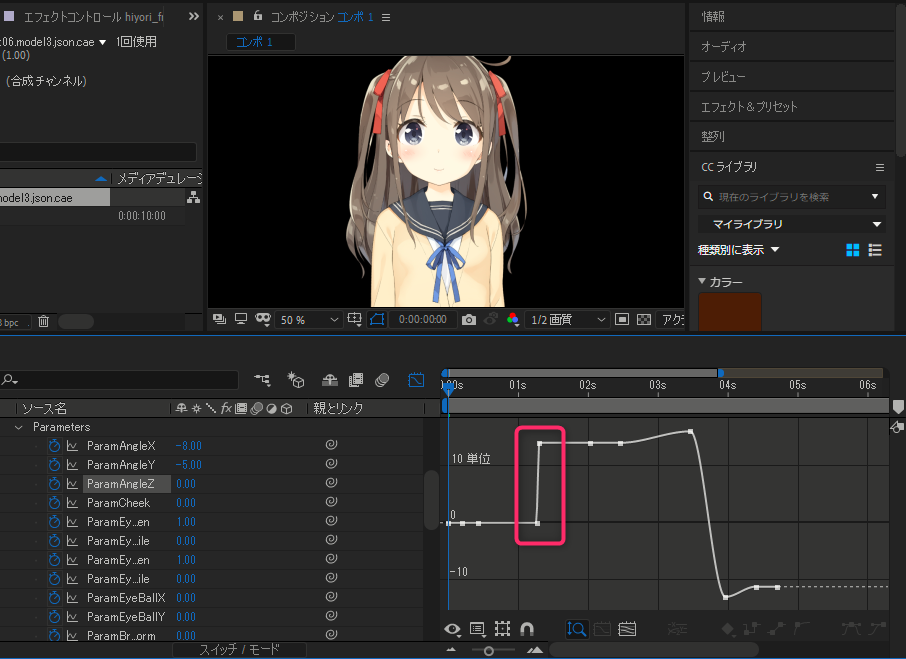Open graph editor eye properties menu

tap(452, 629)
